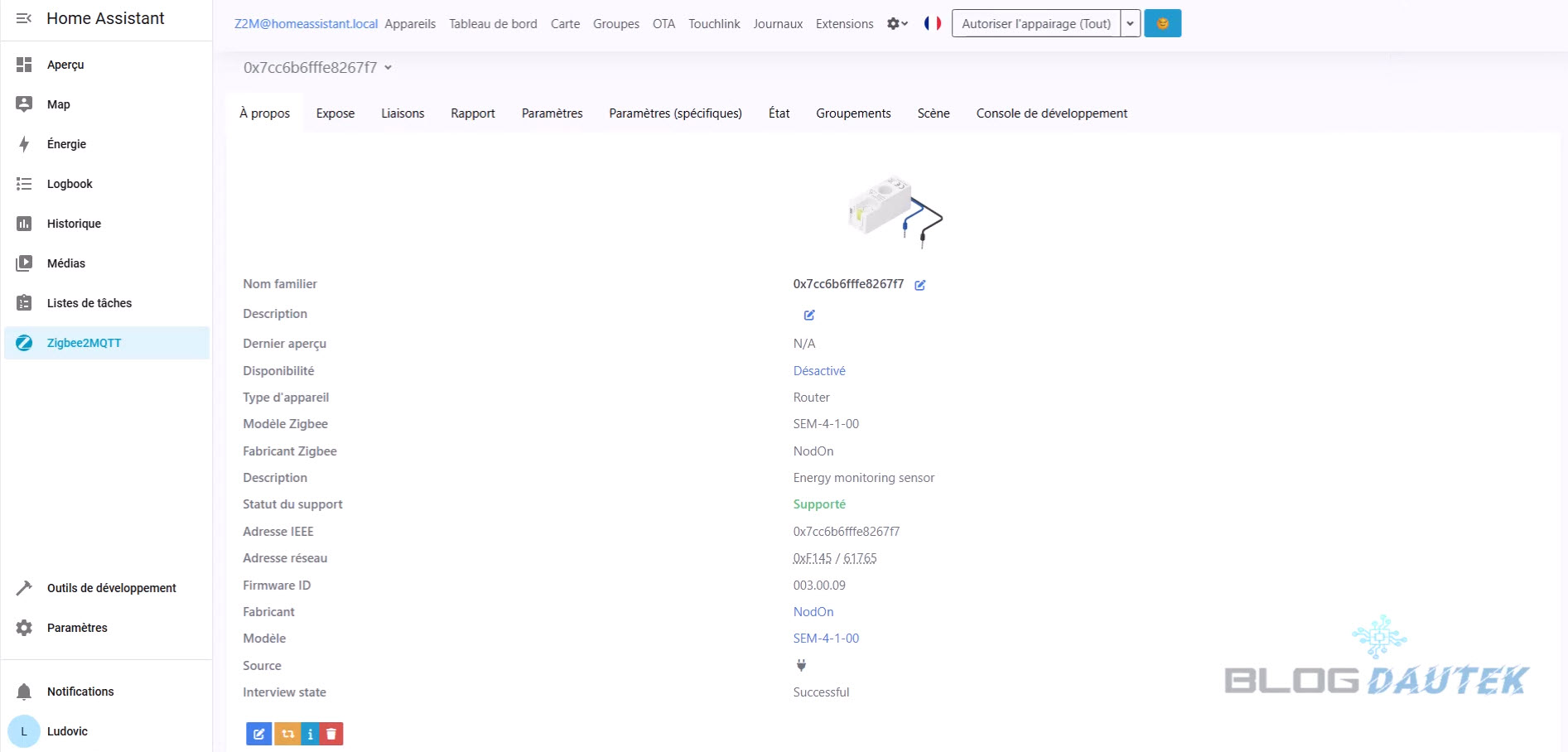Open the SEM-4-1-00 model link

point(826,639)
